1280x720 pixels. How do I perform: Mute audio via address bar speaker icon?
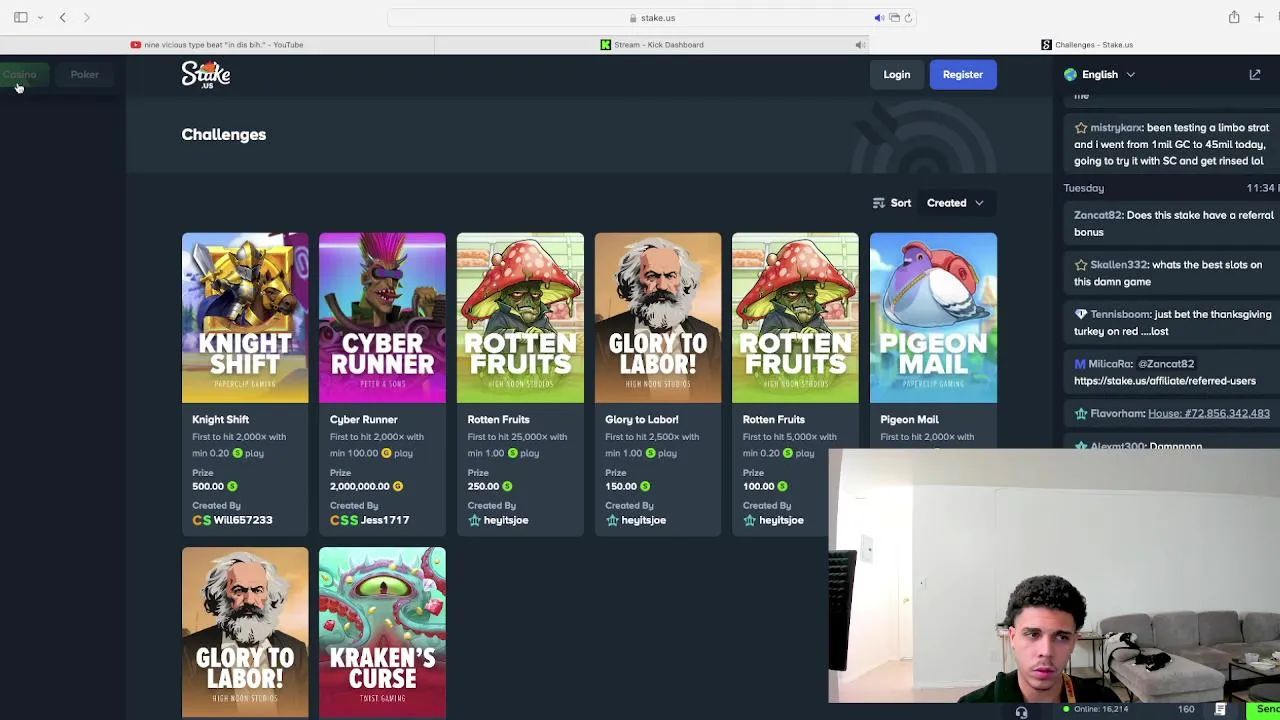pyautogui.click(x=878, y=18)
